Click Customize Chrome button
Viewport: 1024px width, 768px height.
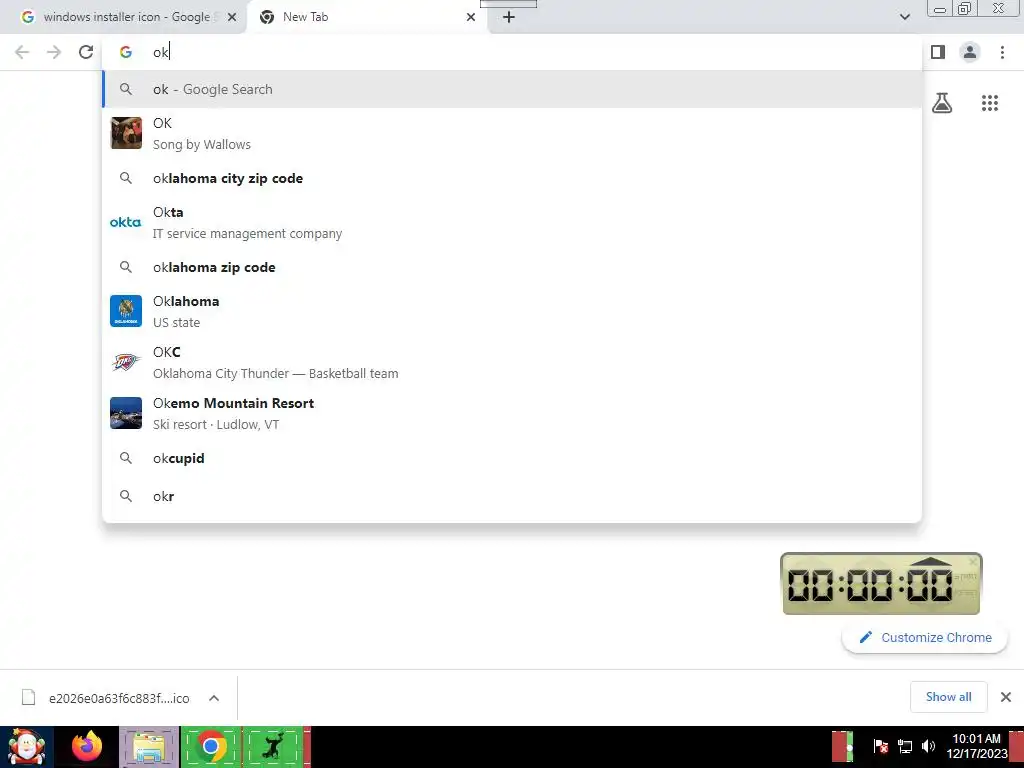click(925, 637)
